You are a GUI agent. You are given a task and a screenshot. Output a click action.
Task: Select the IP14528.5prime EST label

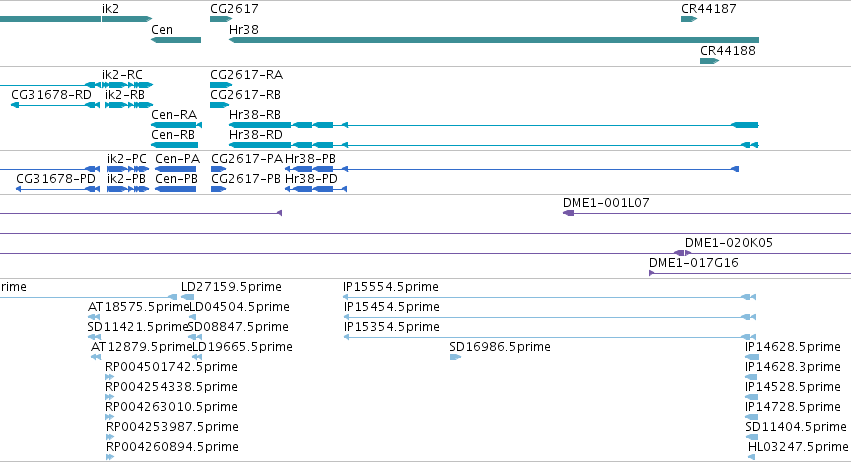click(793, 387)
